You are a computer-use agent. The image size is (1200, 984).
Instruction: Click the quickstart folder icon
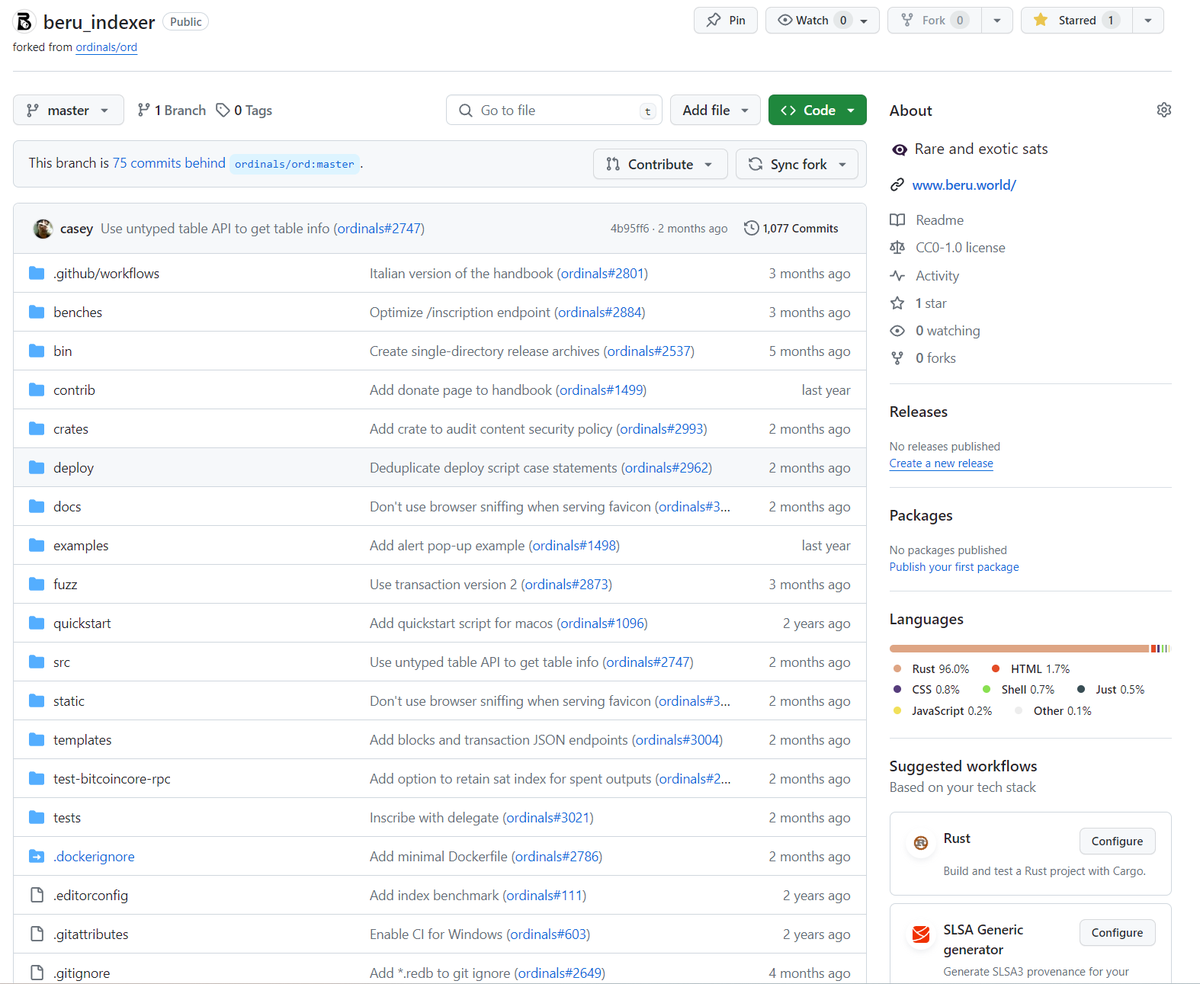click(x=37, y=623)
